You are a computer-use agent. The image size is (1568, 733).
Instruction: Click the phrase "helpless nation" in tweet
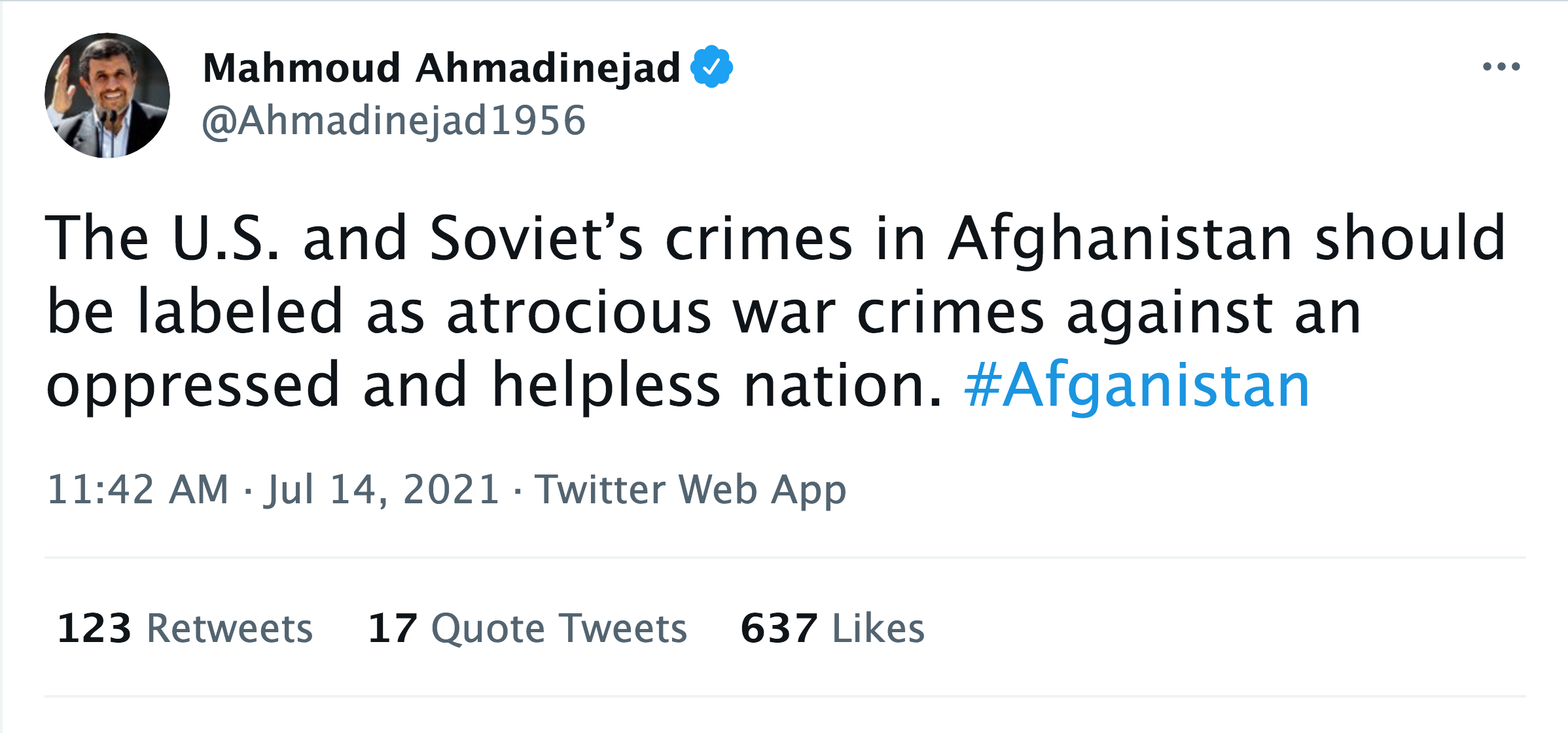point(717,386)
